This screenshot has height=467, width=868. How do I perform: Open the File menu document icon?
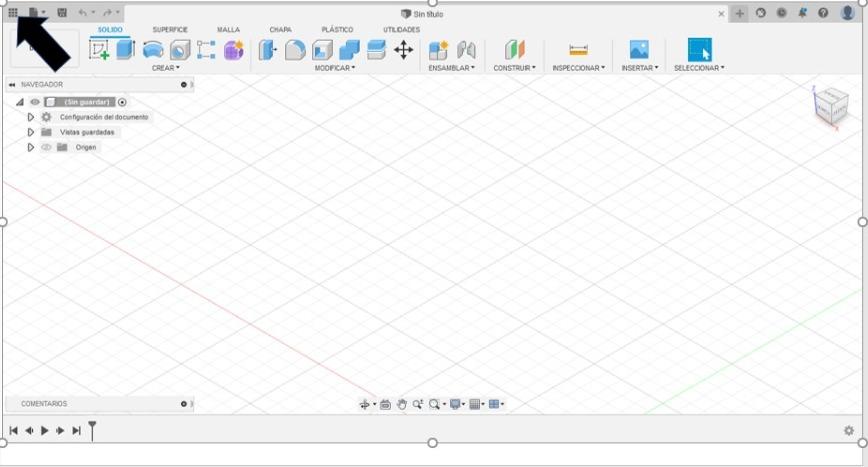[x=34, y=12]
